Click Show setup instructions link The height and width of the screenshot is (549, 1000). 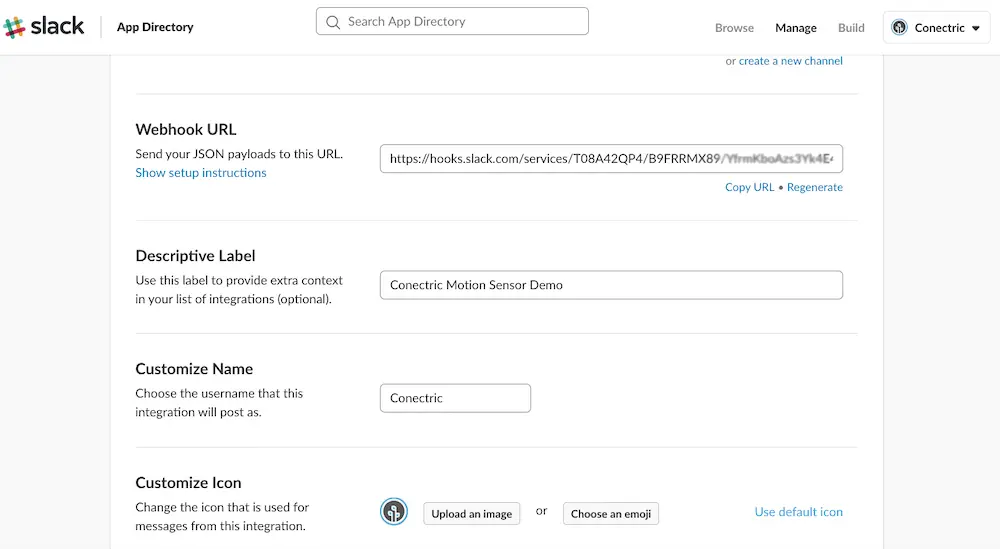click(201, 173)
